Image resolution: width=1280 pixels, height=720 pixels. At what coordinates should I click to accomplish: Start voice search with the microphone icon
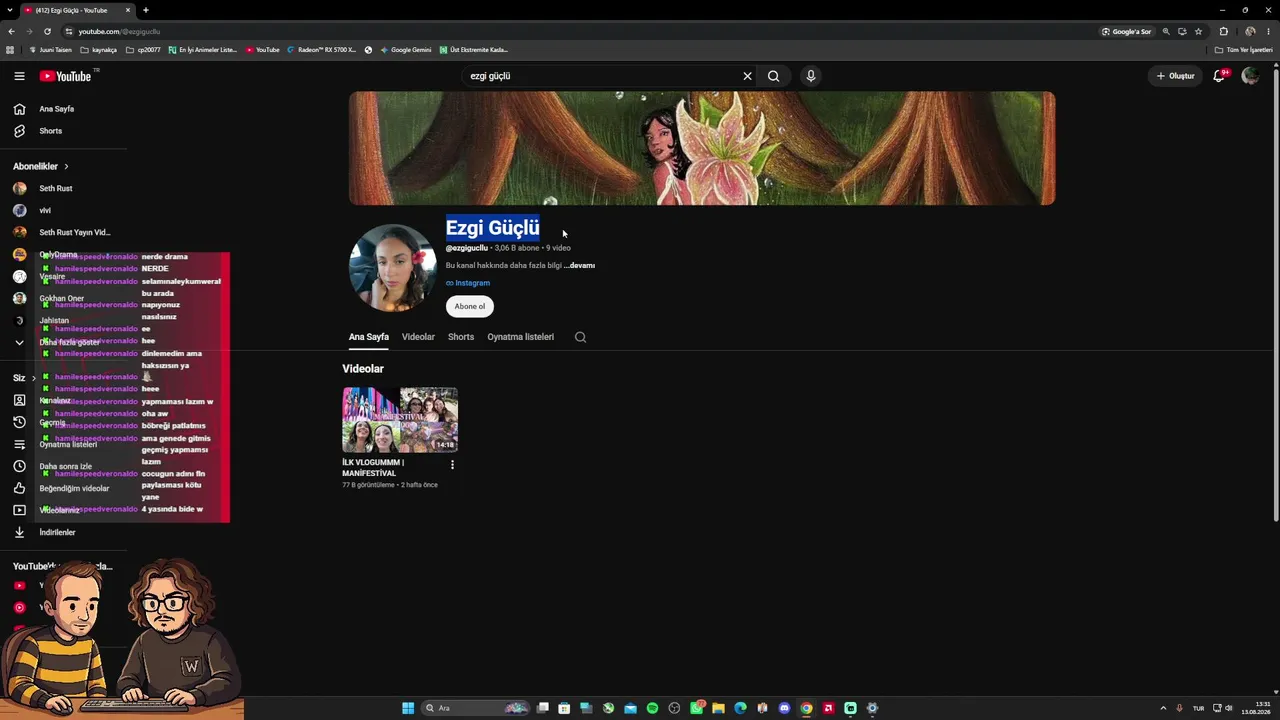click(811, 76)
